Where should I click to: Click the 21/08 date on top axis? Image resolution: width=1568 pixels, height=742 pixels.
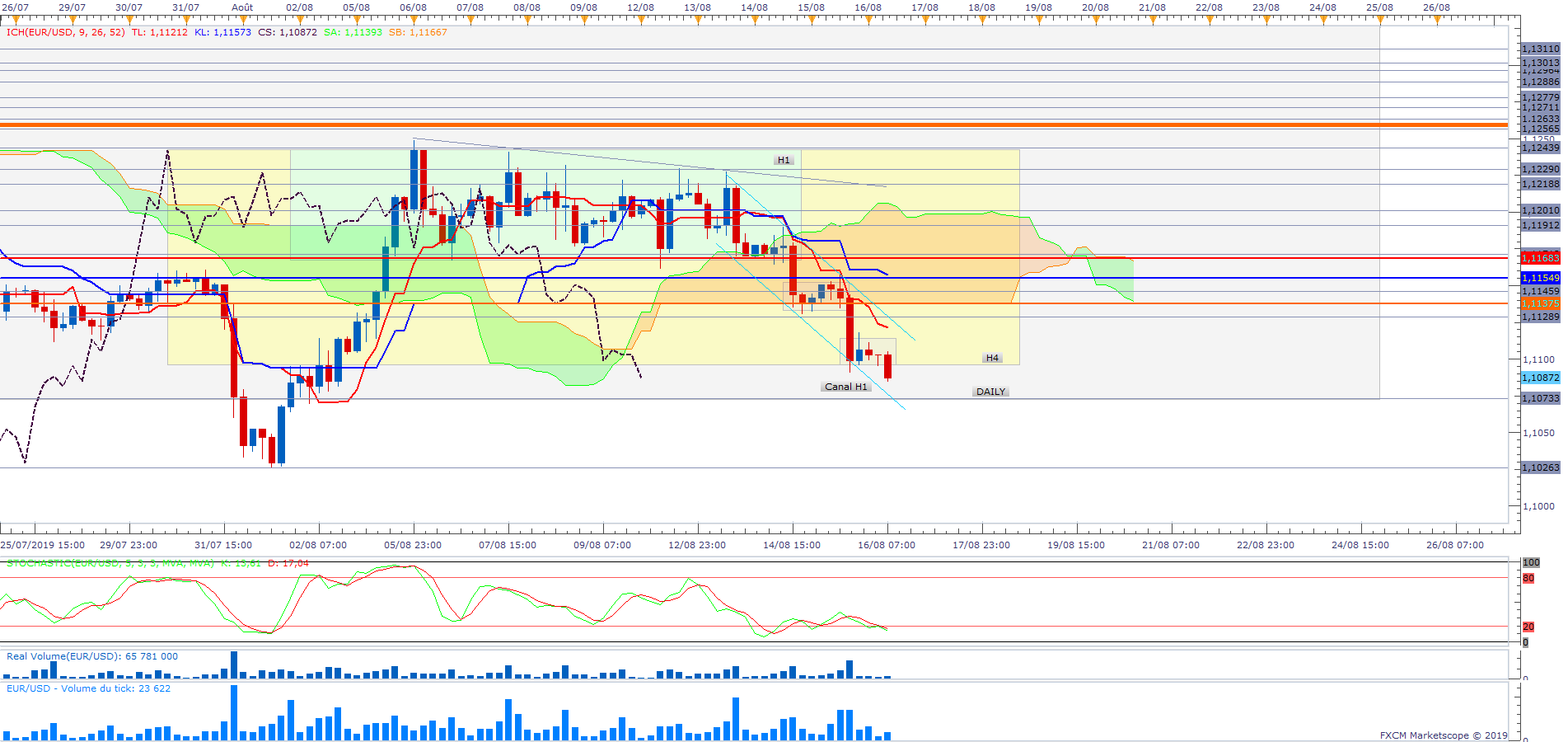pyautogui.click(x=1152, y=7)
